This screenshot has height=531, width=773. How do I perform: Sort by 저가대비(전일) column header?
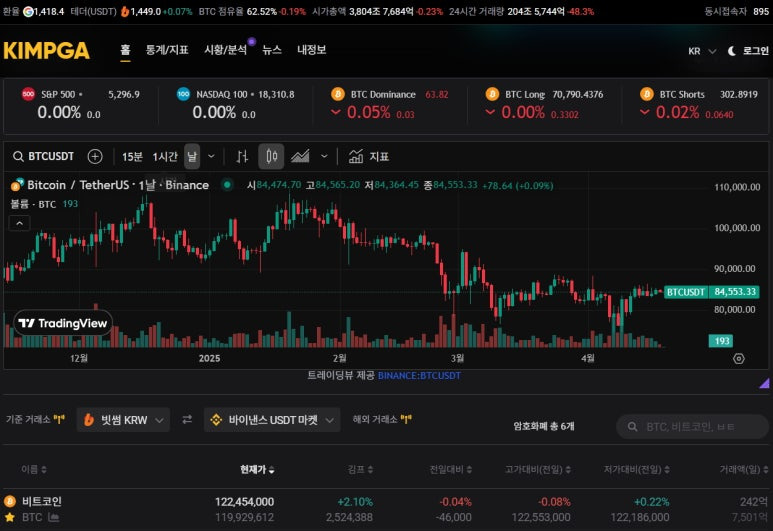636,469
